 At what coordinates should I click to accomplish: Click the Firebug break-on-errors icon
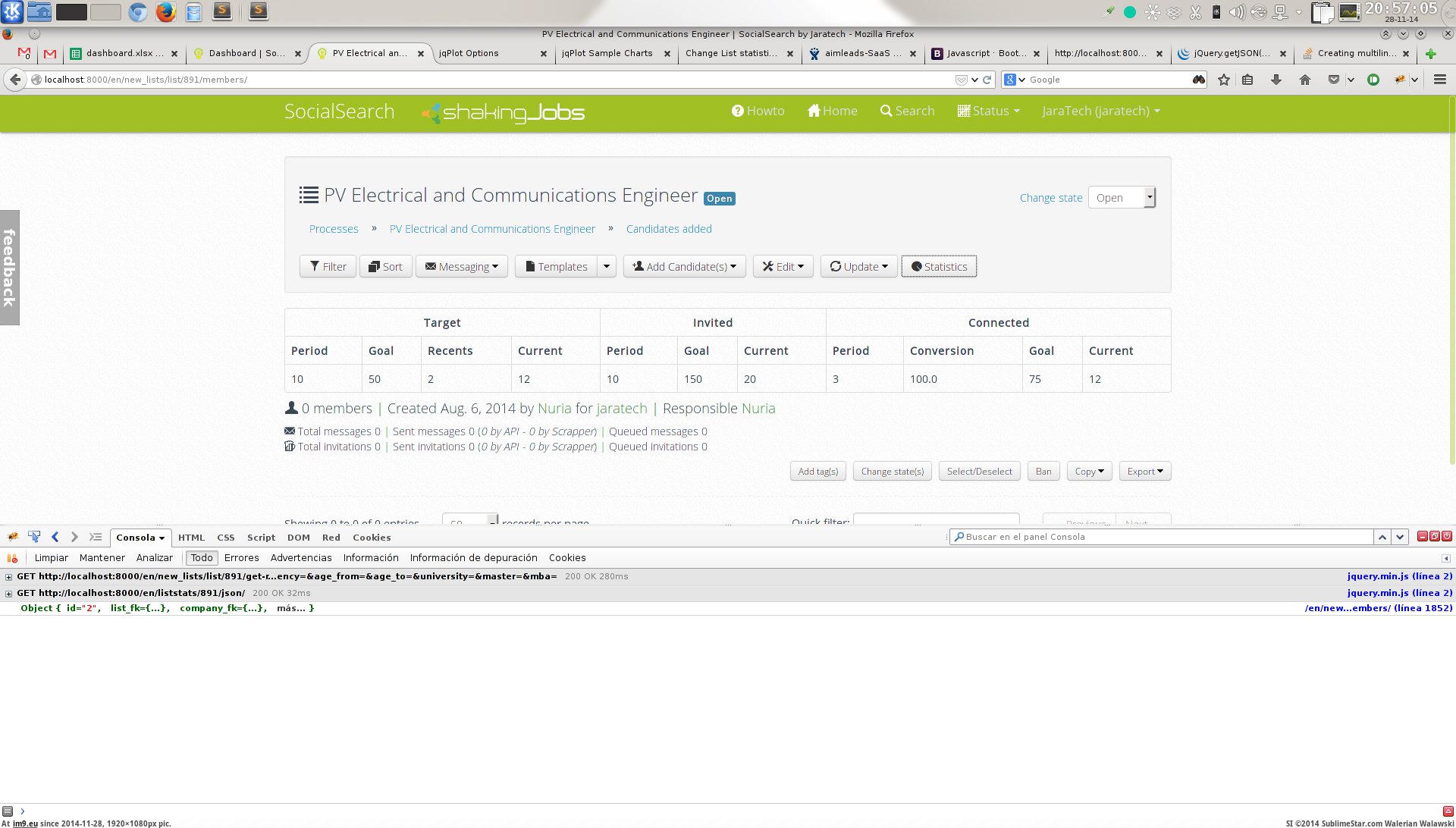coord(13,558)
